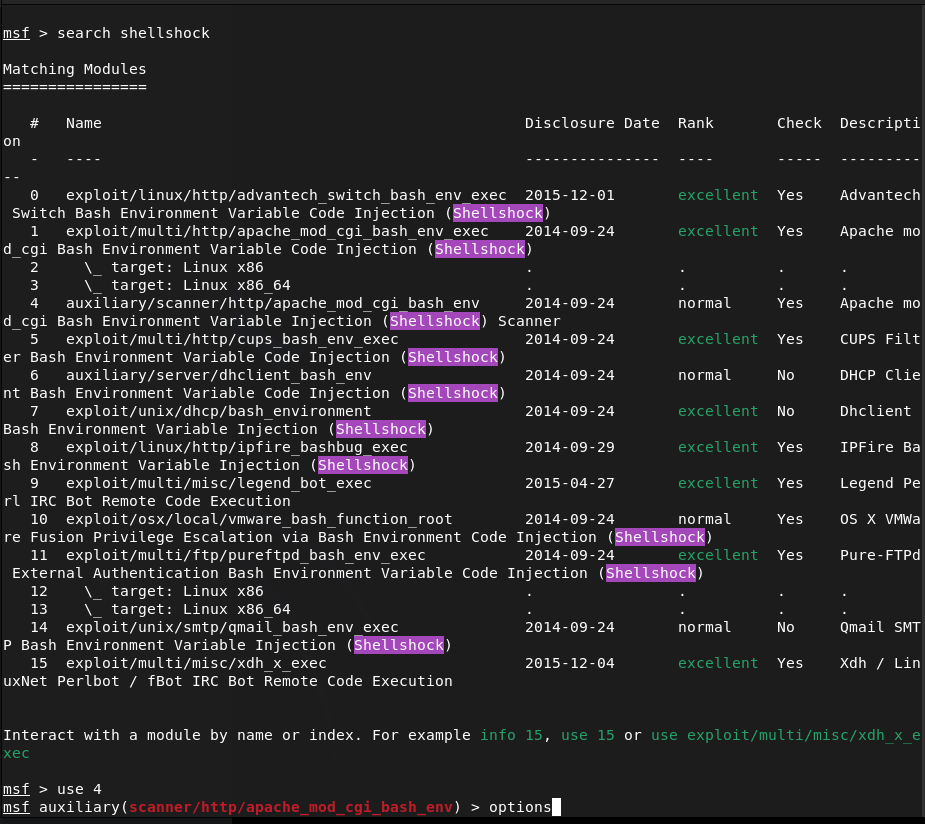Click the exploit apache_mod_cgi_bash_env_exec module path
925x824 pixels.
tap(277, 231)
